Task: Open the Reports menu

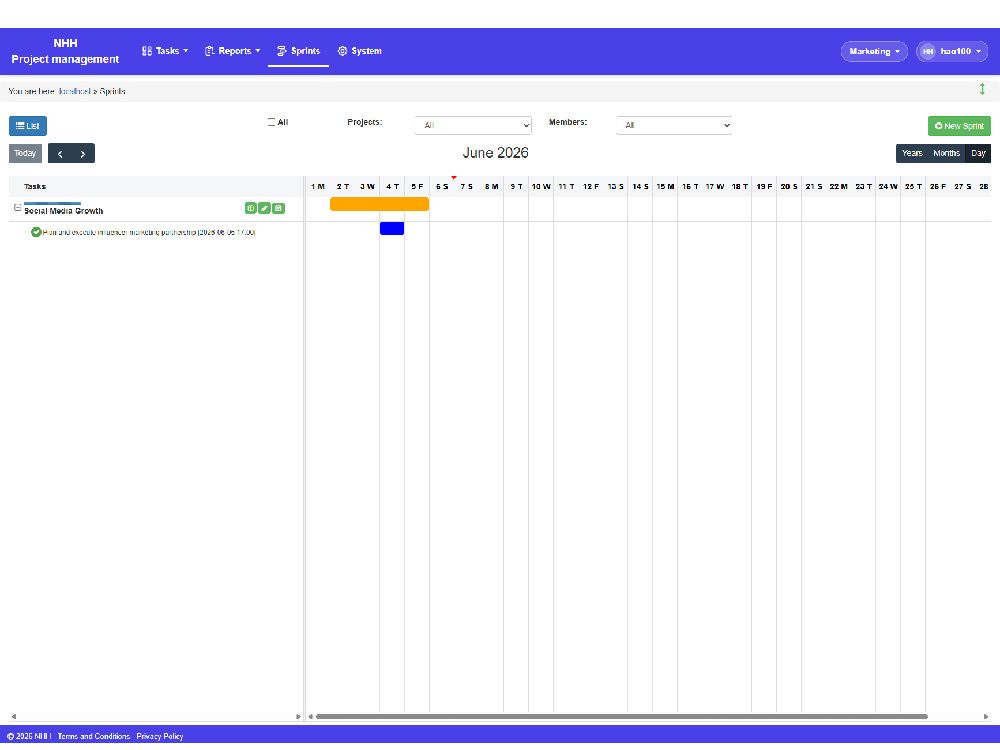Action: pos(233,51)
